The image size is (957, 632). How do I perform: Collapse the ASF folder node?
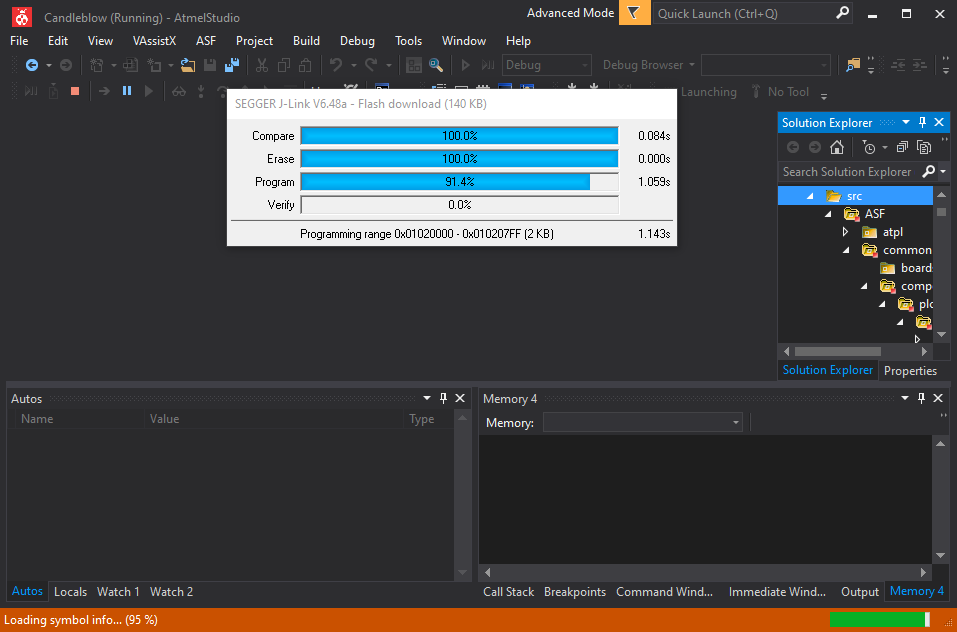point(828,214)
